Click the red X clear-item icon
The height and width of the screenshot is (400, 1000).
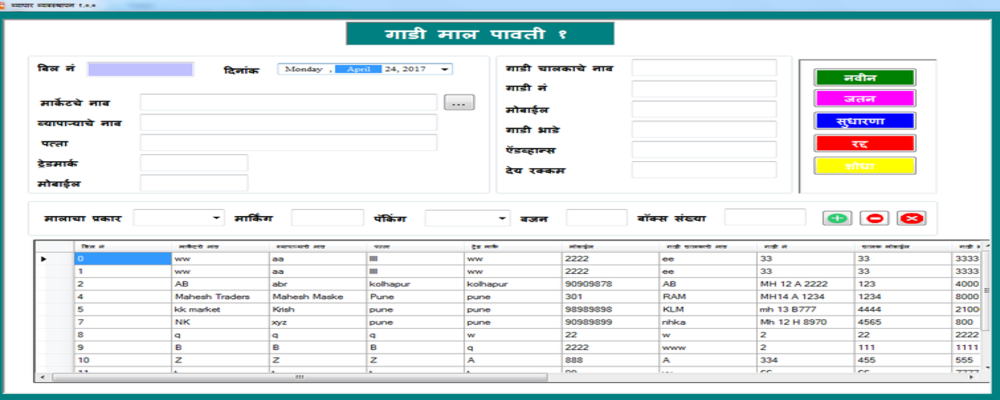(x=910, y=218)
